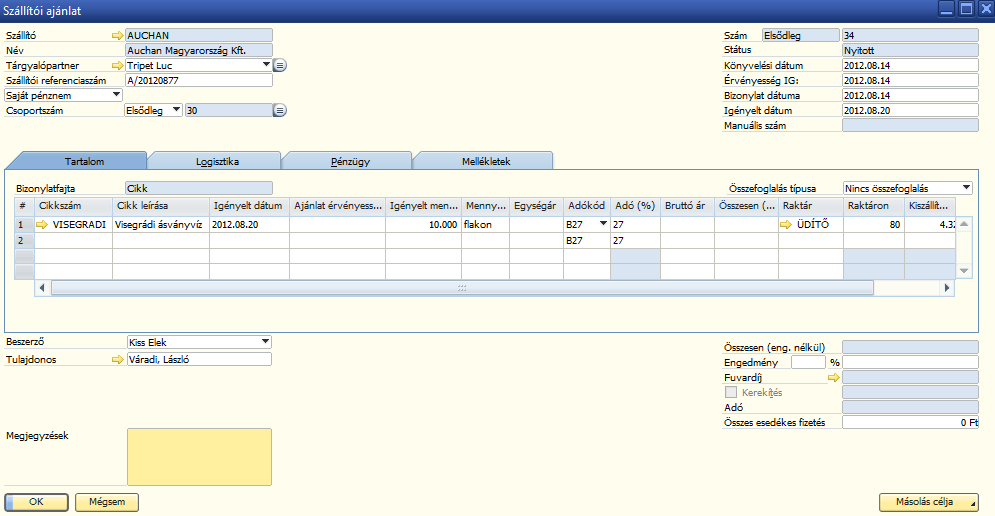Click the table horizontal scrollbar thumb

click(462, 288)
